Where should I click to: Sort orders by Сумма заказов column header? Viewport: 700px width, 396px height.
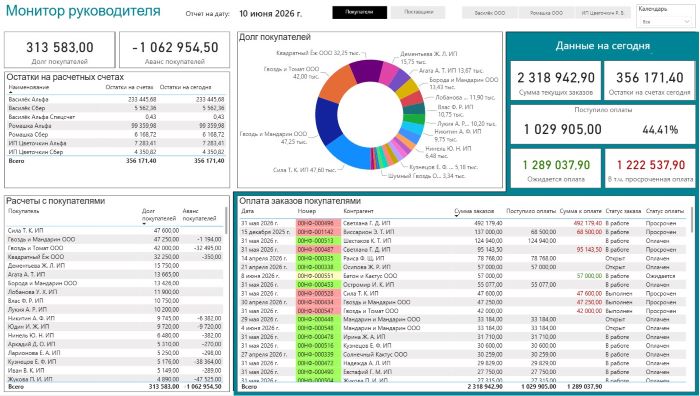(x=474, y=211)
